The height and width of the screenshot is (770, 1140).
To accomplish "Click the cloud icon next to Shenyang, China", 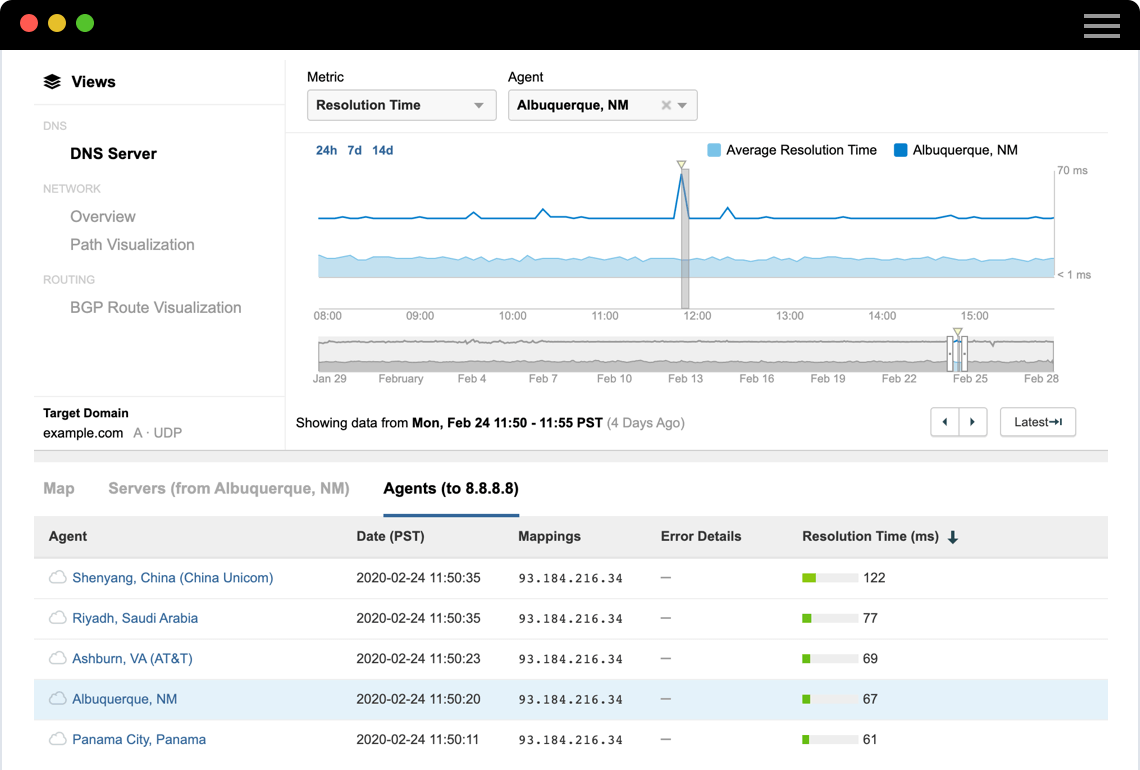I will pyautogui.click(x=57, y=577).
